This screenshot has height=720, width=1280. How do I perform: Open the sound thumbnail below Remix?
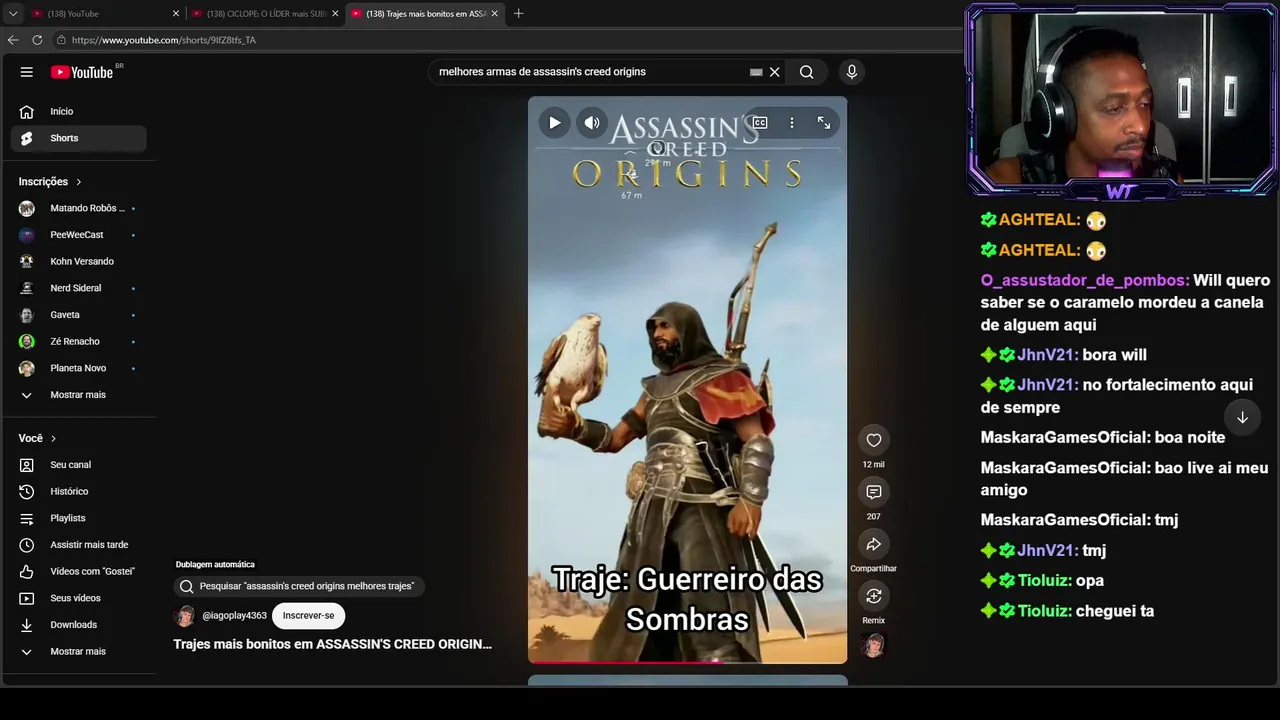[x=874, y=645]
